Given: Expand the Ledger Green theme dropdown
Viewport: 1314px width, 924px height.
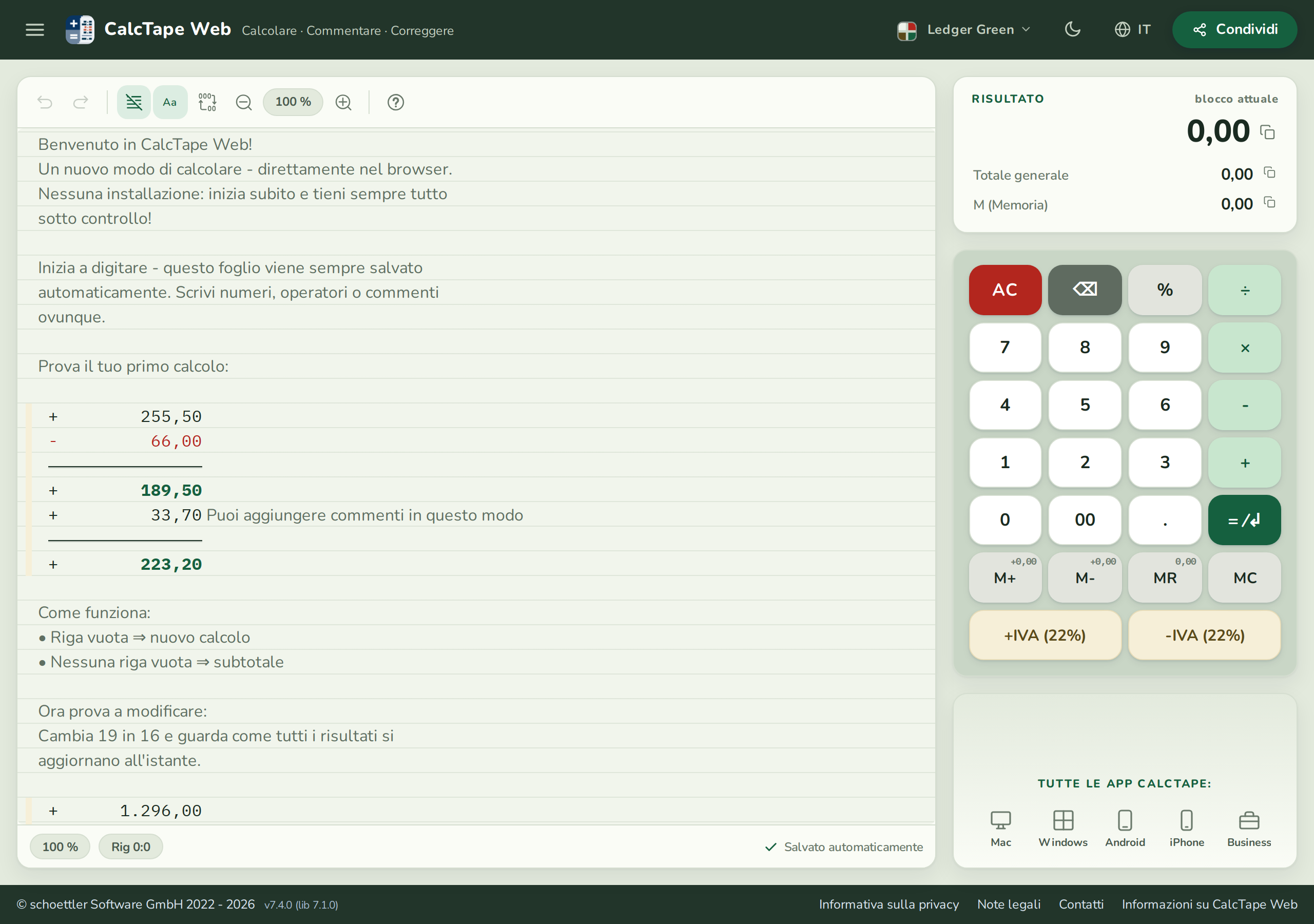Looking at the screenshot, I should pyautogui.click(x=964, y=30).
